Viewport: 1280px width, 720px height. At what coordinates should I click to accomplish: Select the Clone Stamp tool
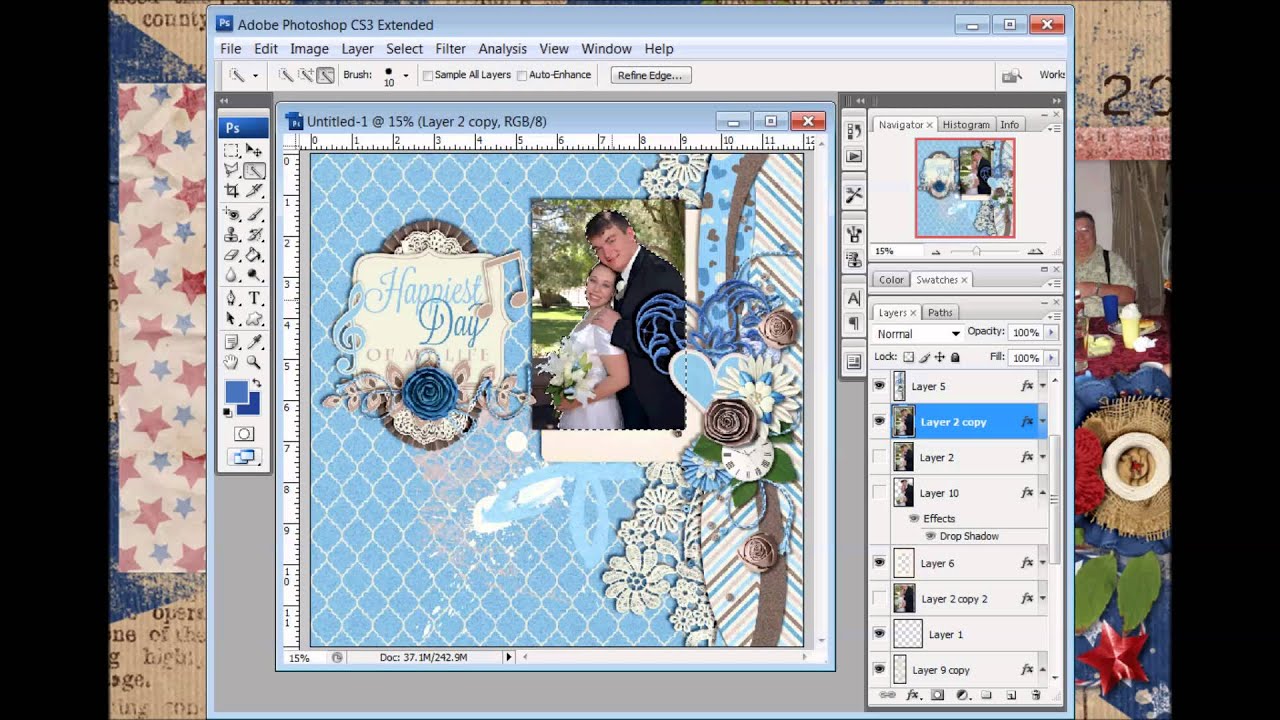(x=232, y=235)
